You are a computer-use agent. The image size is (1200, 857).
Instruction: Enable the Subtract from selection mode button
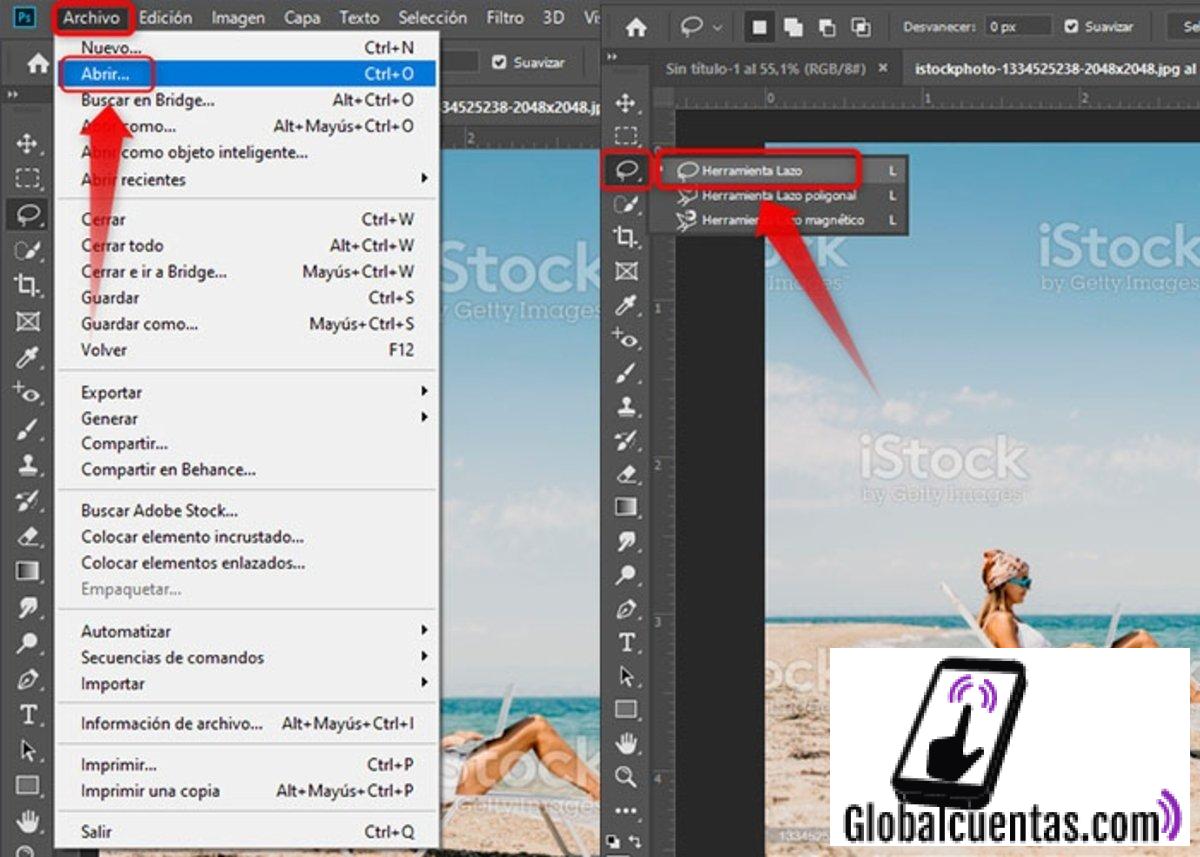(x=827, y=27)
